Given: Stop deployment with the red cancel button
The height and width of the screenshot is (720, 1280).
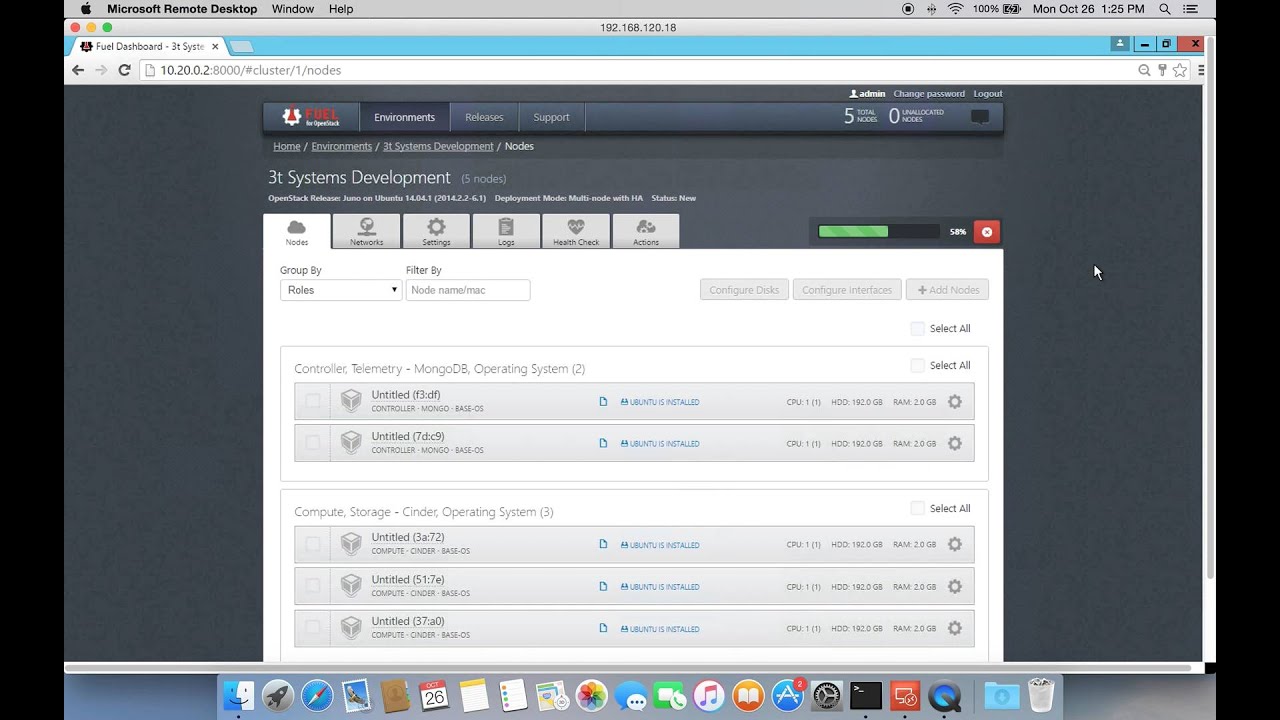Looking at the screenshot, I should click(x=987, y=232).
